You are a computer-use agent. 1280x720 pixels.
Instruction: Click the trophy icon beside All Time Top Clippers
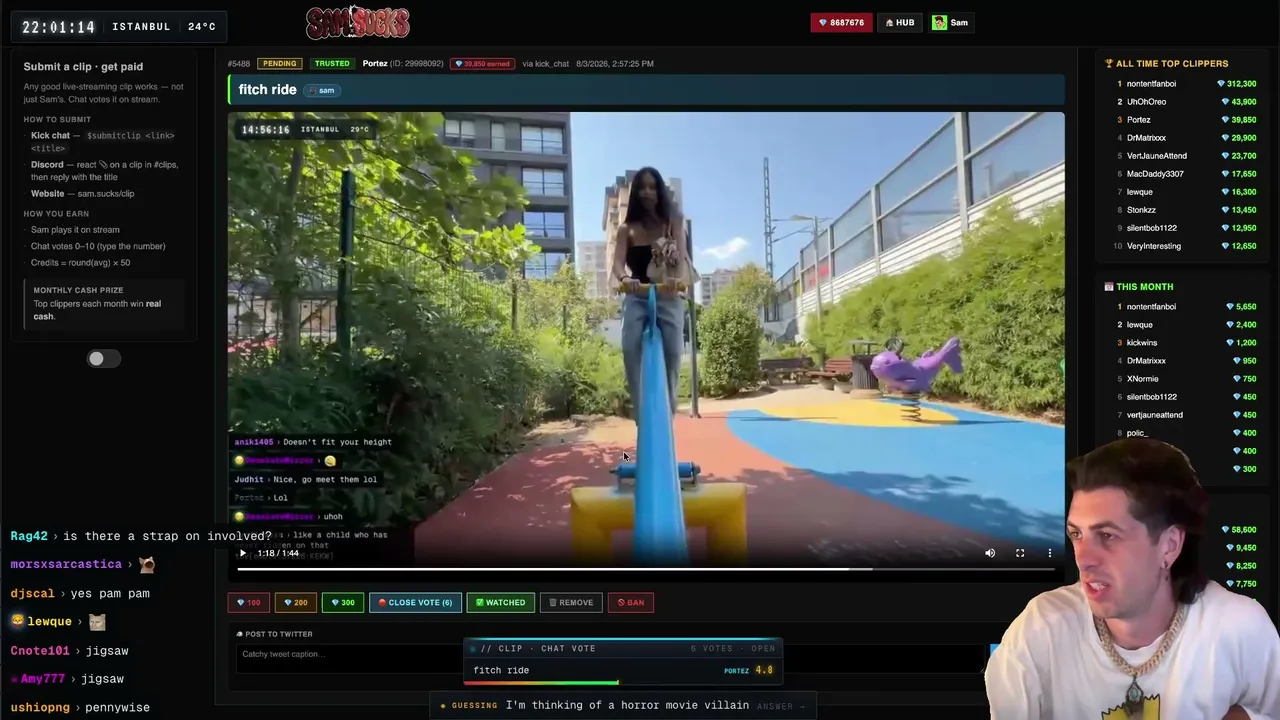pyautogui.click(x=1109, y=64)
